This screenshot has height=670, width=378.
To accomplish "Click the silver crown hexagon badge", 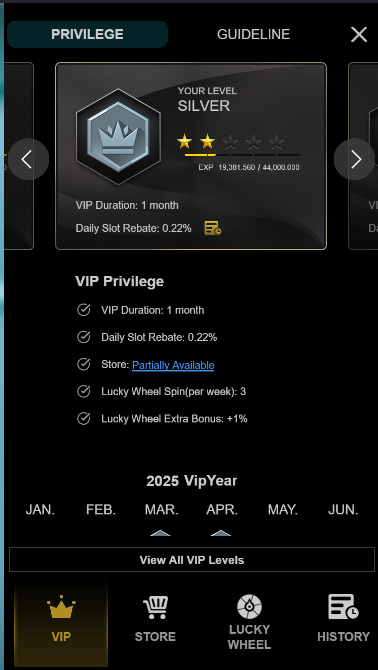I will pos(118,137).
